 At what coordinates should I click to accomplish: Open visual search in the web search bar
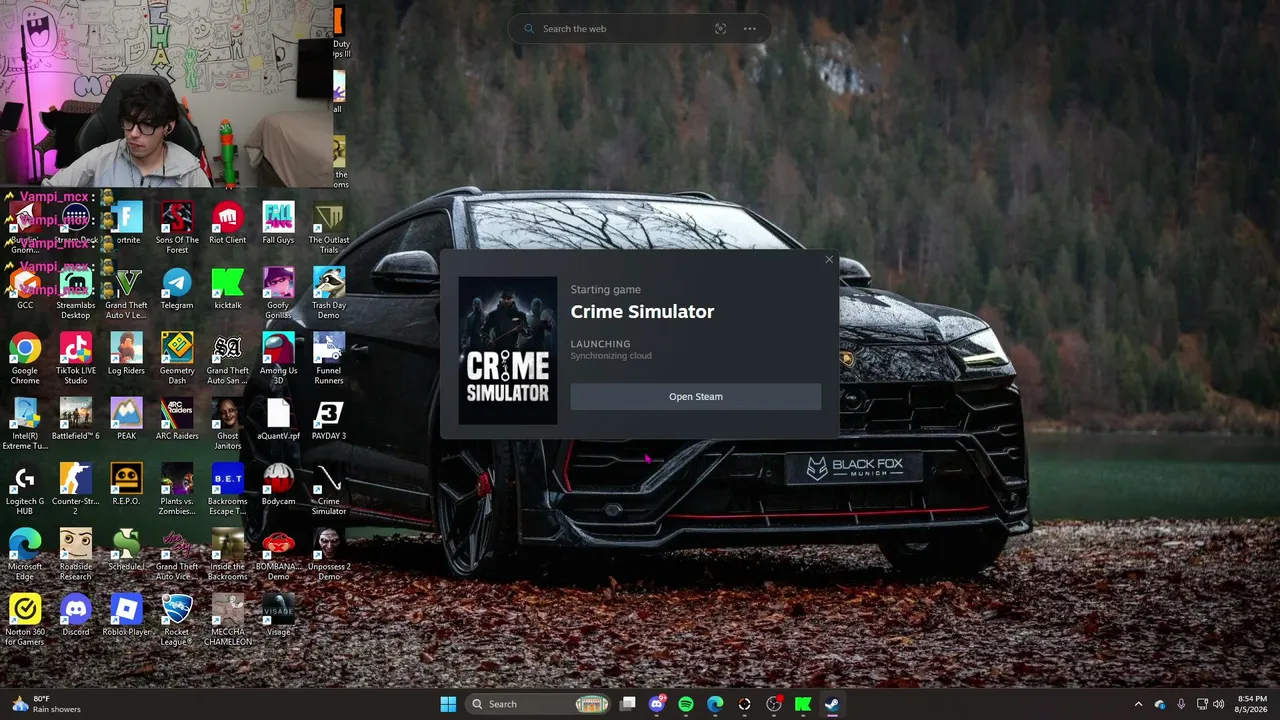click(x=720, y=29)
